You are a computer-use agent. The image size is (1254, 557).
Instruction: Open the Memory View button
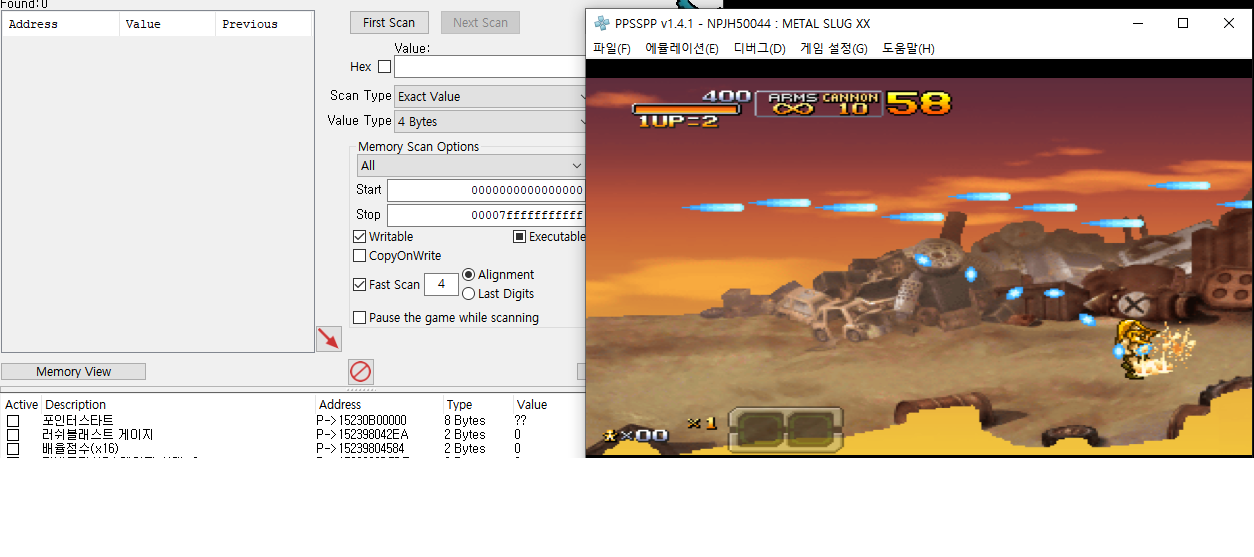pyautogui.click(x=73, y=371)
